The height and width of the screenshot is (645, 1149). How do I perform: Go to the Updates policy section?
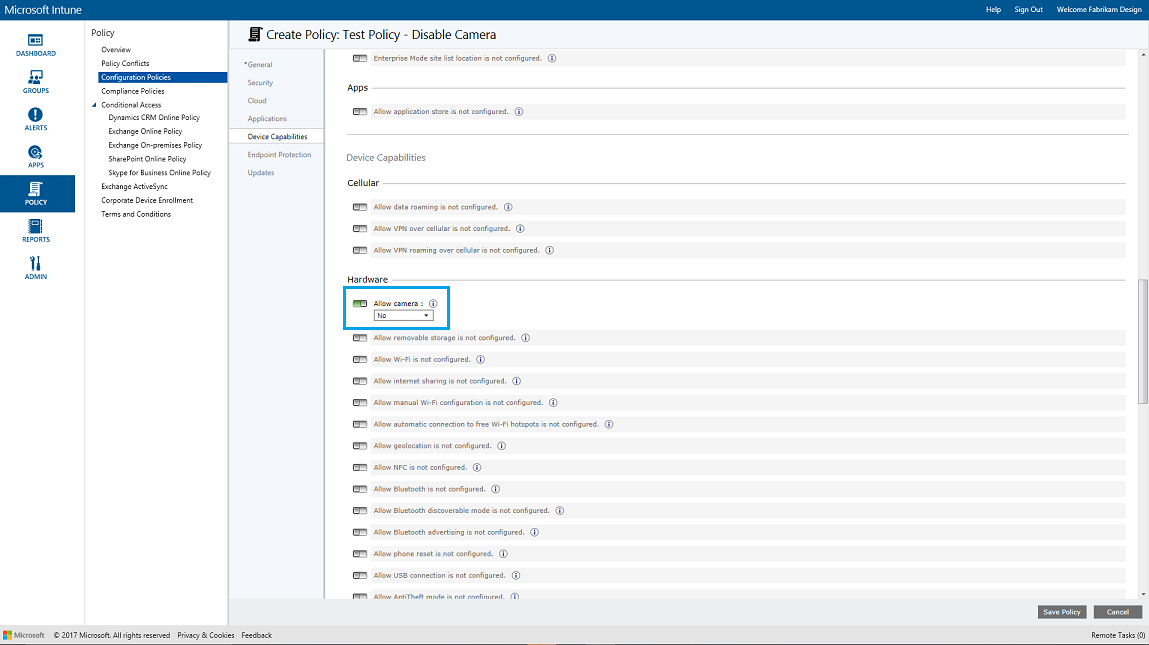pos(261,173)
